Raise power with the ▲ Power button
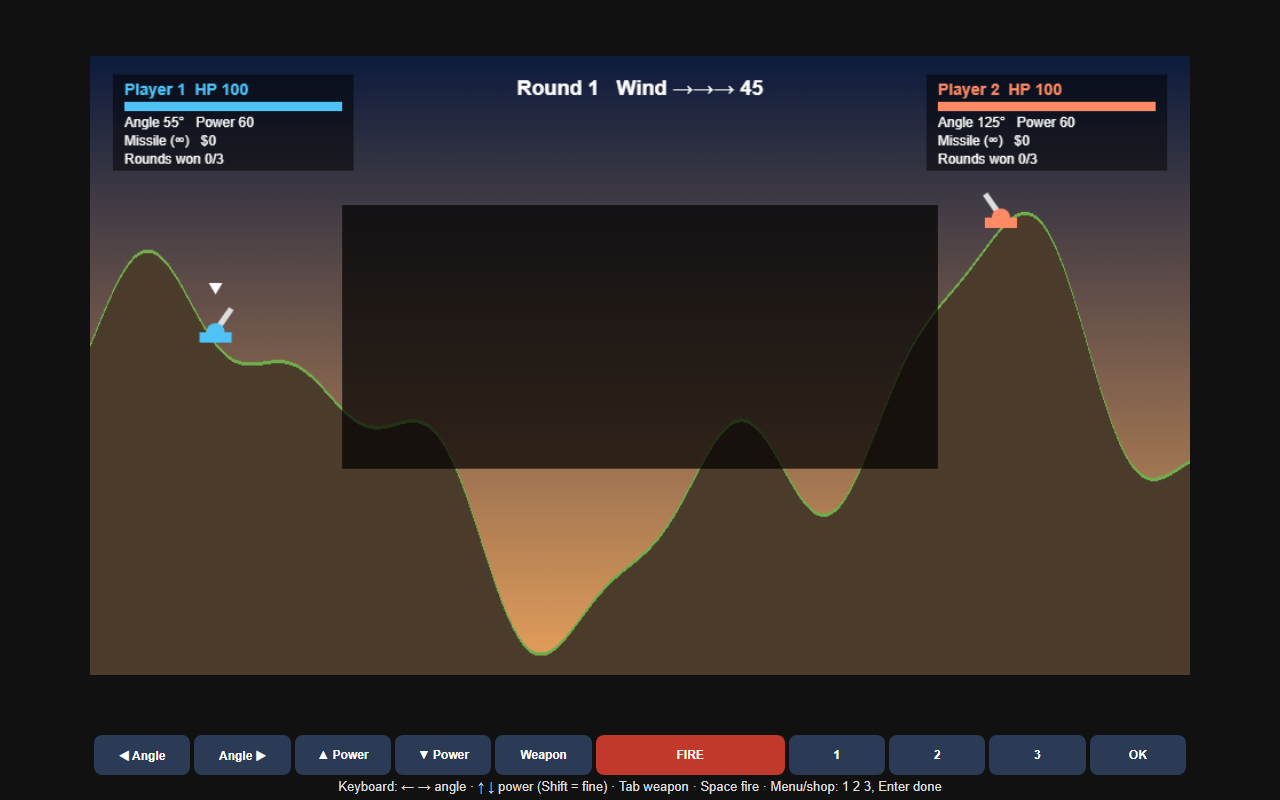The image size is (1280, 800). 343,755
